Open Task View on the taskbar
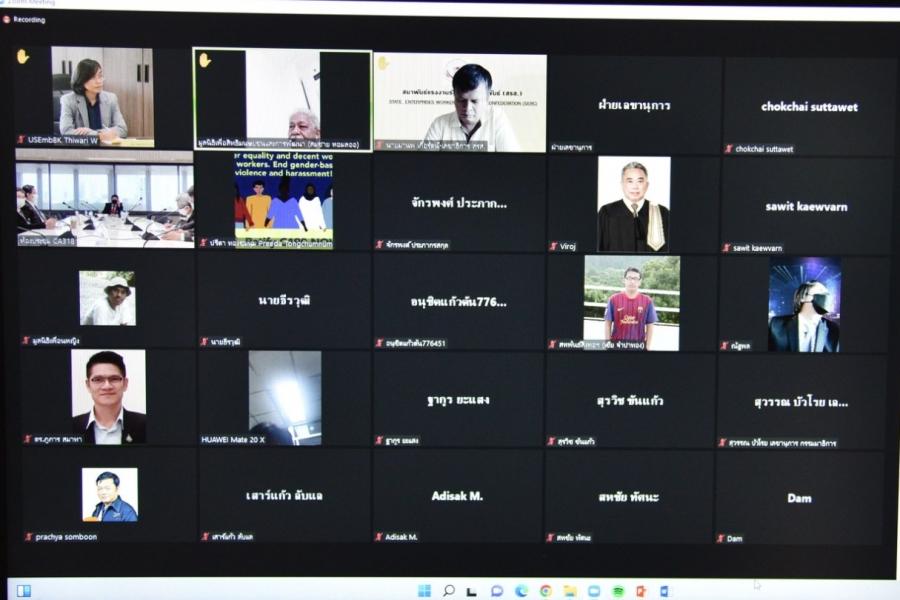The image size is (900, 600). 472,591
